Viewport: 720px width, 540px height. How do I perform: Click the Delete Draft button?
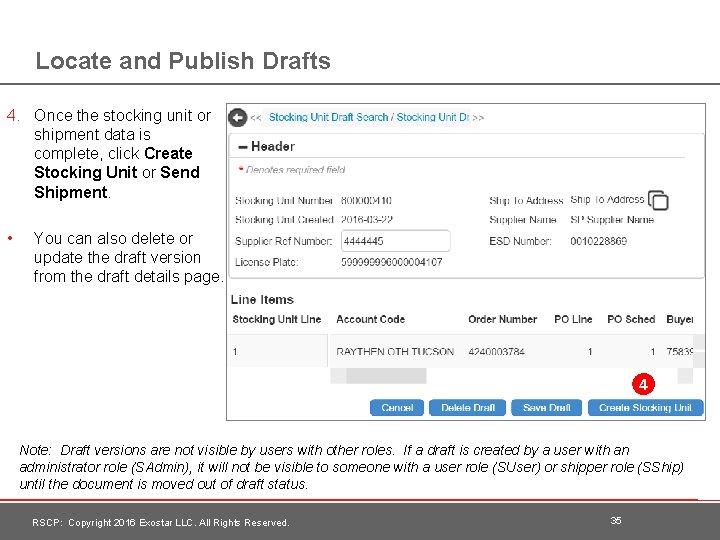click(x=467, y=408)
